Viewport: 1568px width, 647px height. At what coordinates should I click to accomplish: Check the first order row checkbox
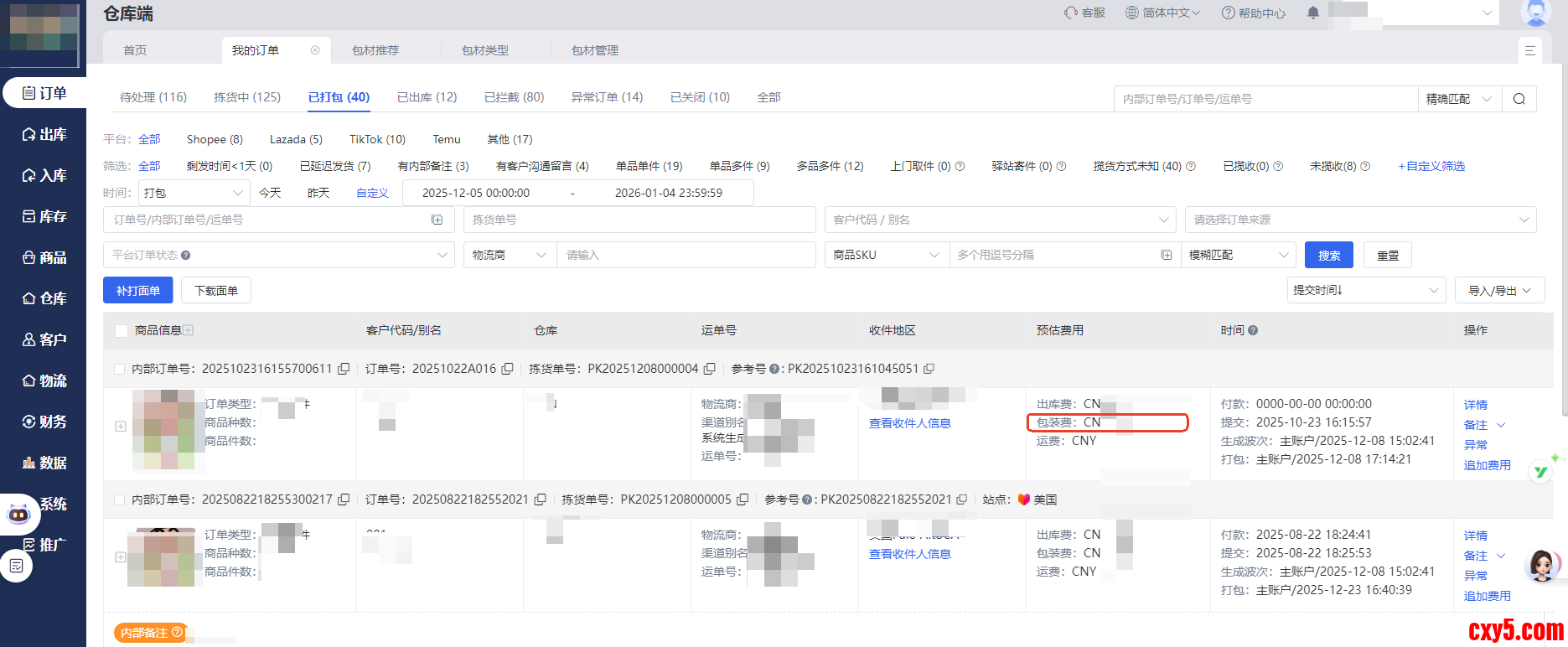coord(119,369)
